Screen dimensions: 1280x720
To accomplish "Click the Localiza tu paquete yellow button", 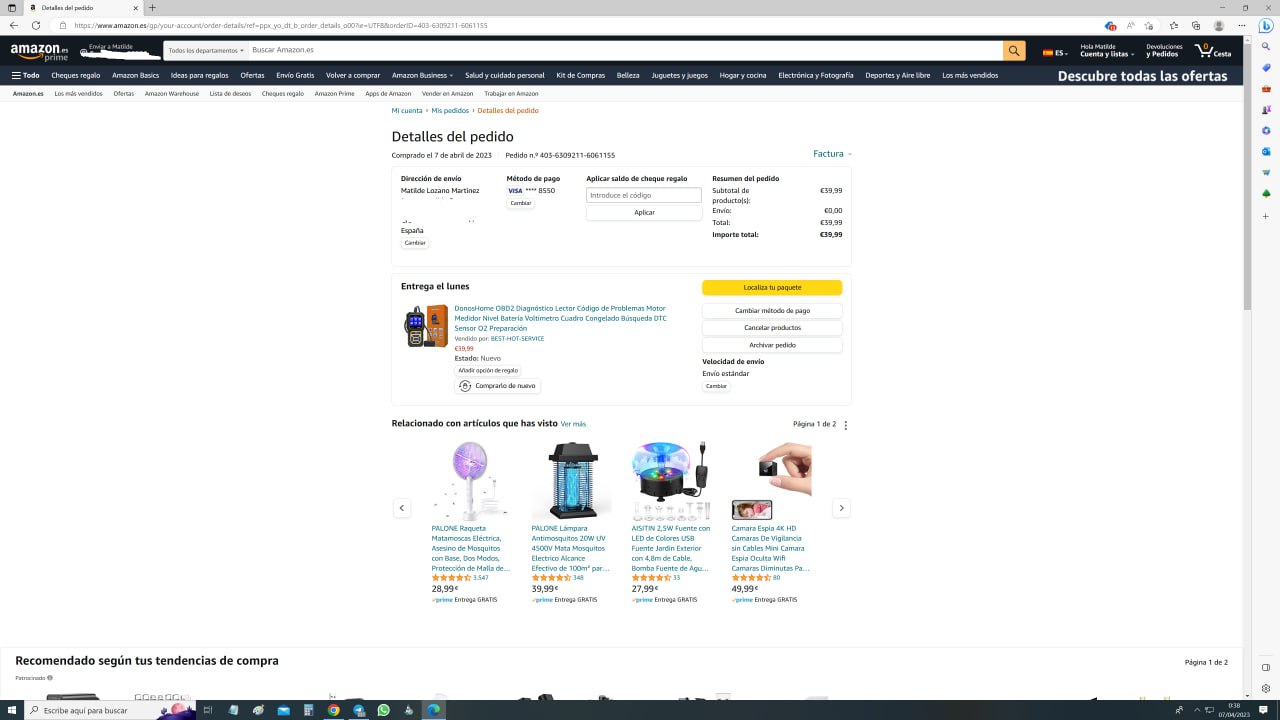I will click(772, 288).
